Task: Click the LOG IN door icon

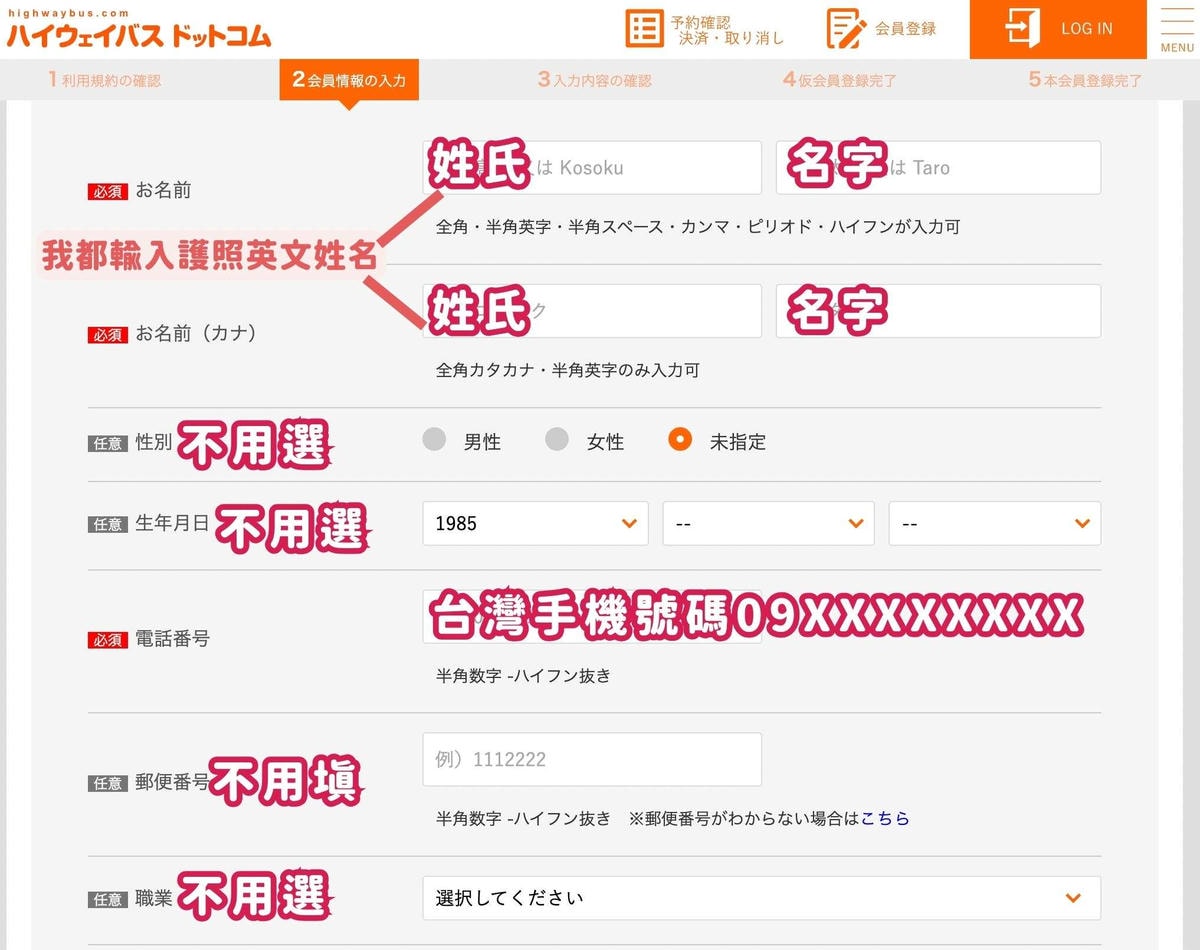Action: (1022, 28)
